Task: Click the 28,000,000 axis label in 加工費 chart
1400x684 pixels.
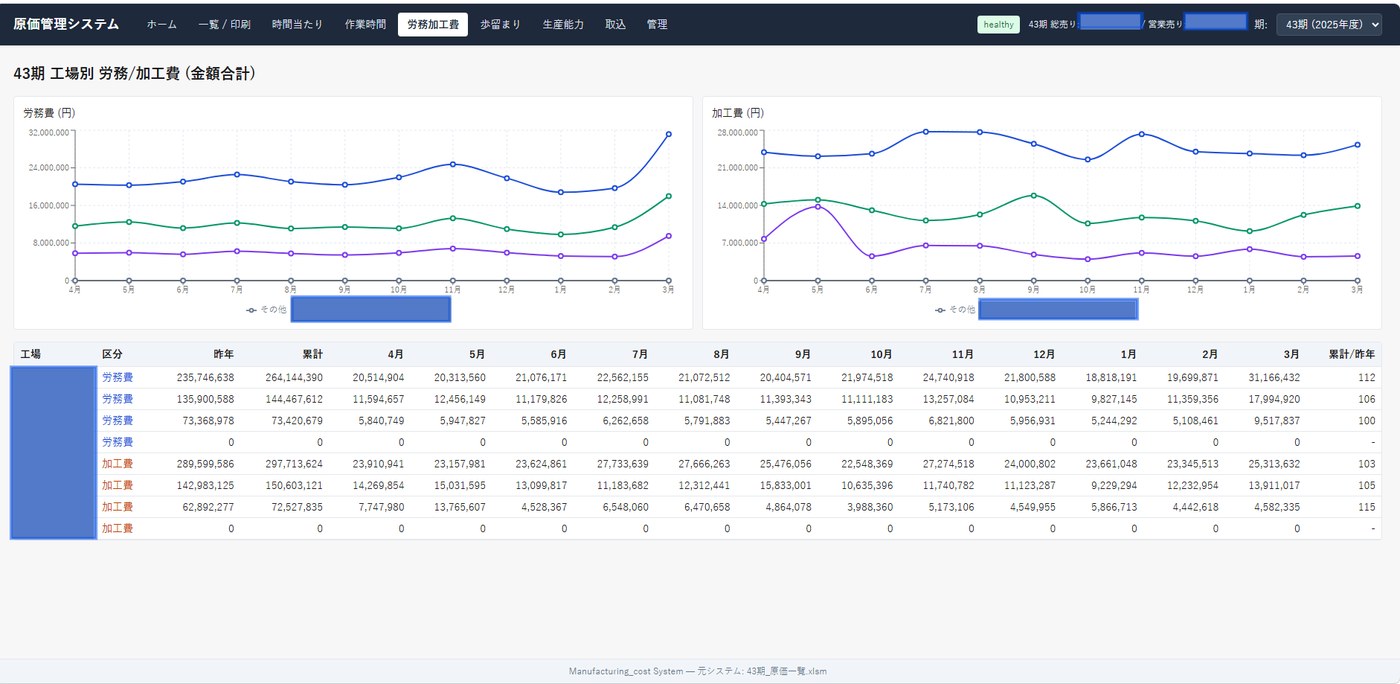Action: pos(737,131)
